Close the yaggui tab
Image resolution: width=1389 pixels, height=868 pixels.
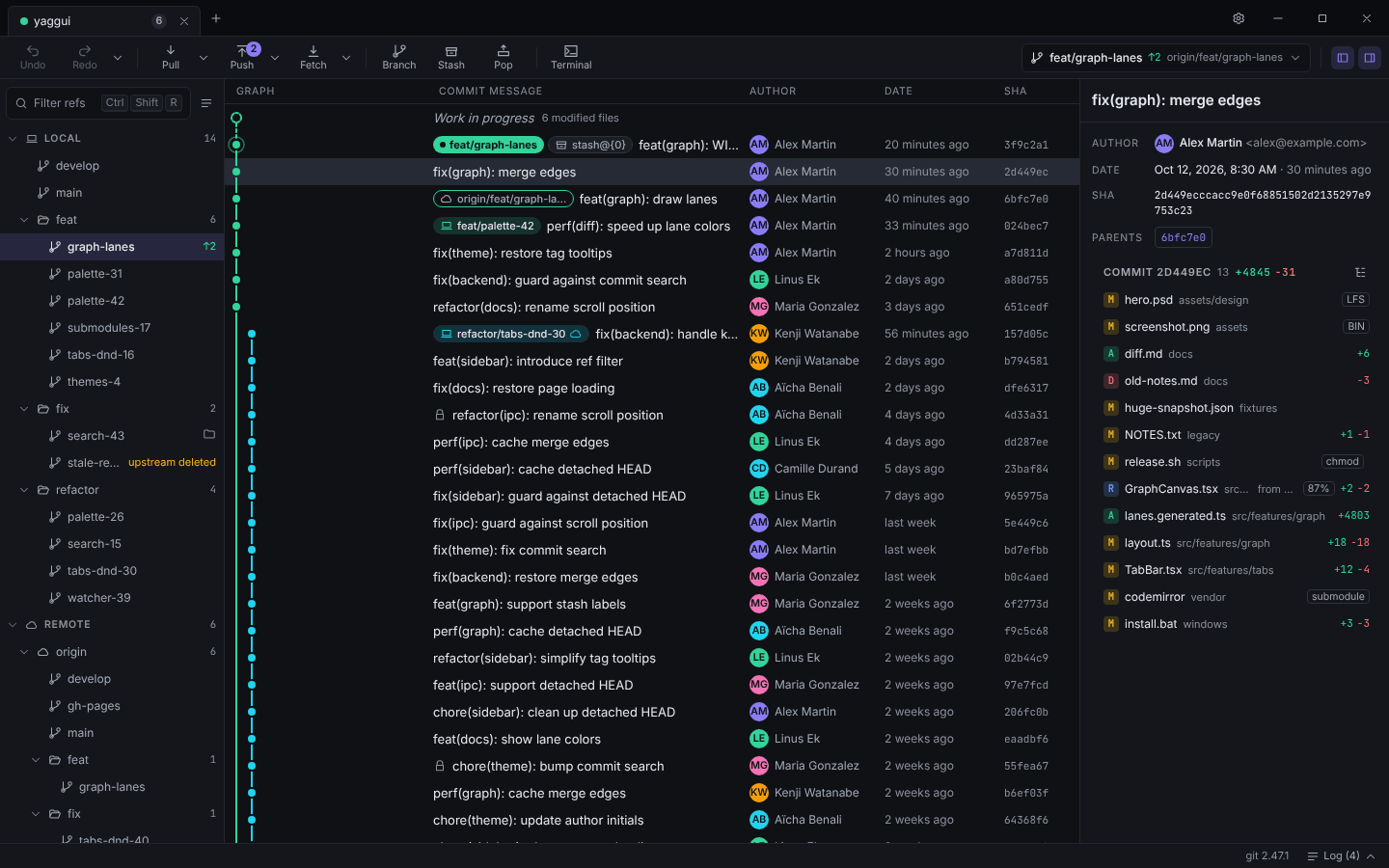[184, 21]
